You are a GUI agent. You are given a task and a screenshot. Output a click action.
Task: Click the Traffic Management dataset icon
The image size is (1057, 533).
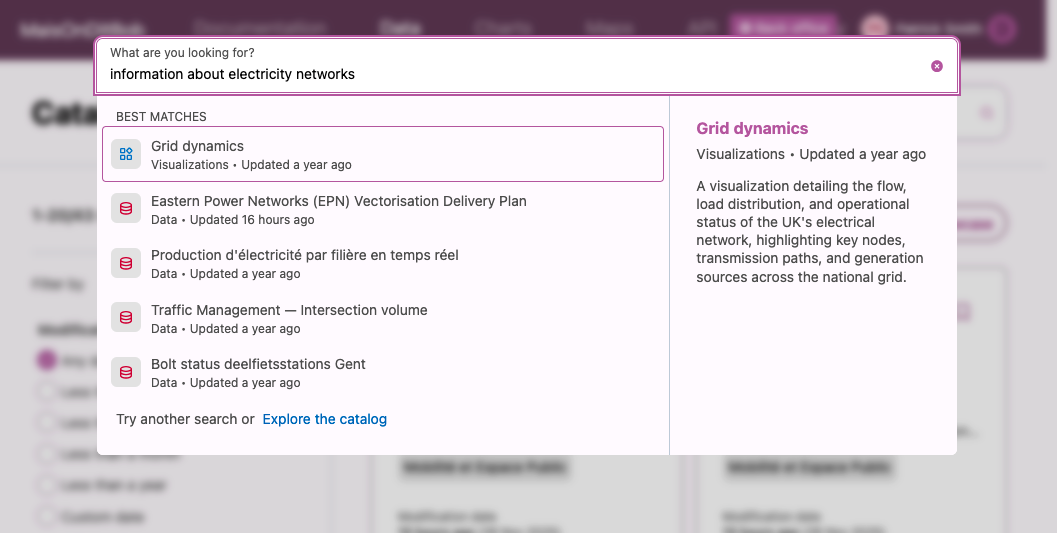pos(126,318)
